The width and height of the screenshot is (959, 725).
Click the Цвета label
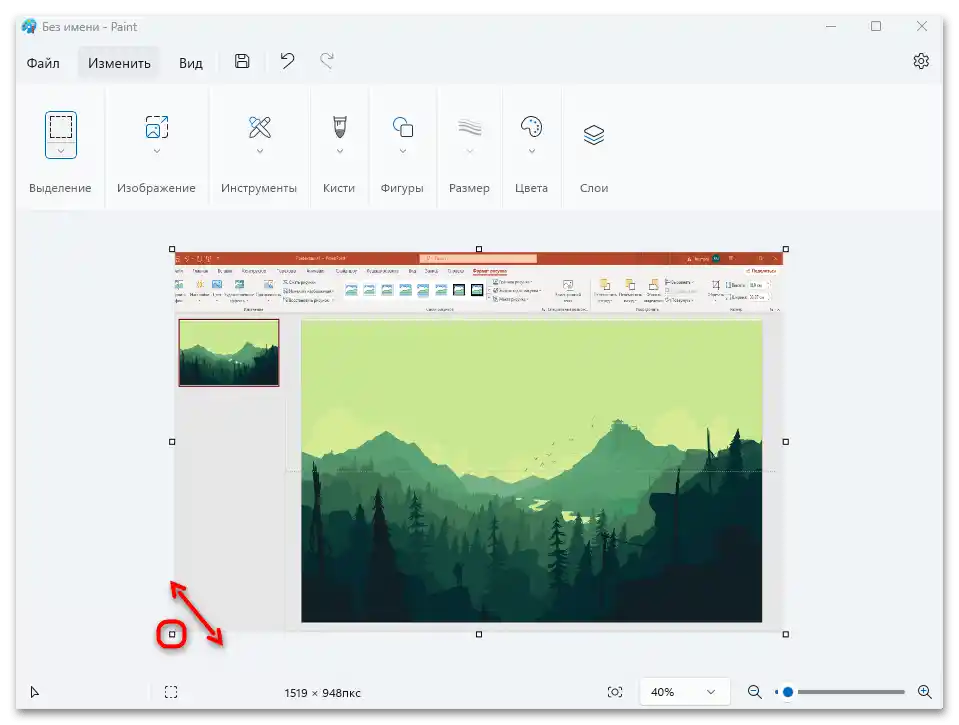point(531,188)
